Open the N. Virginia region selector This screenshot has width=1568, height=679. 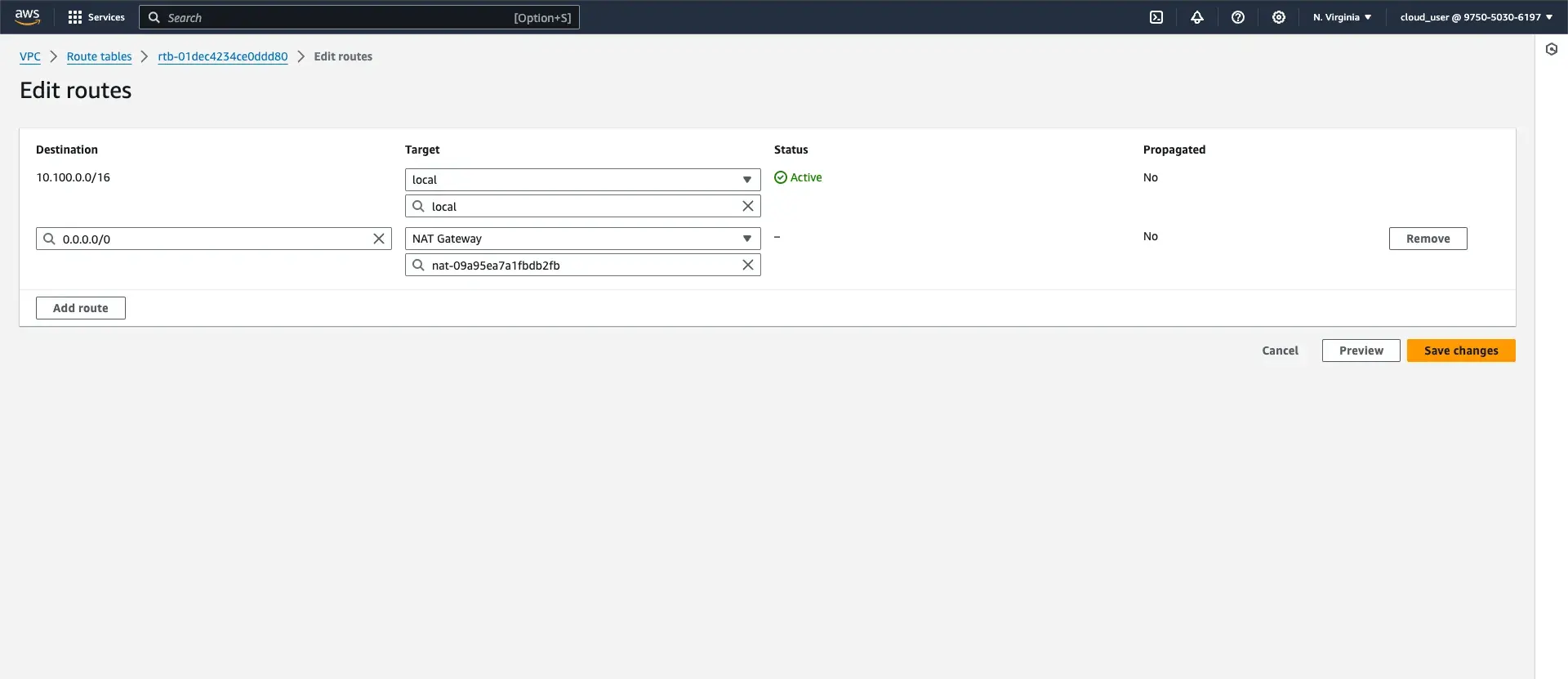click(x=1342, y=17)
